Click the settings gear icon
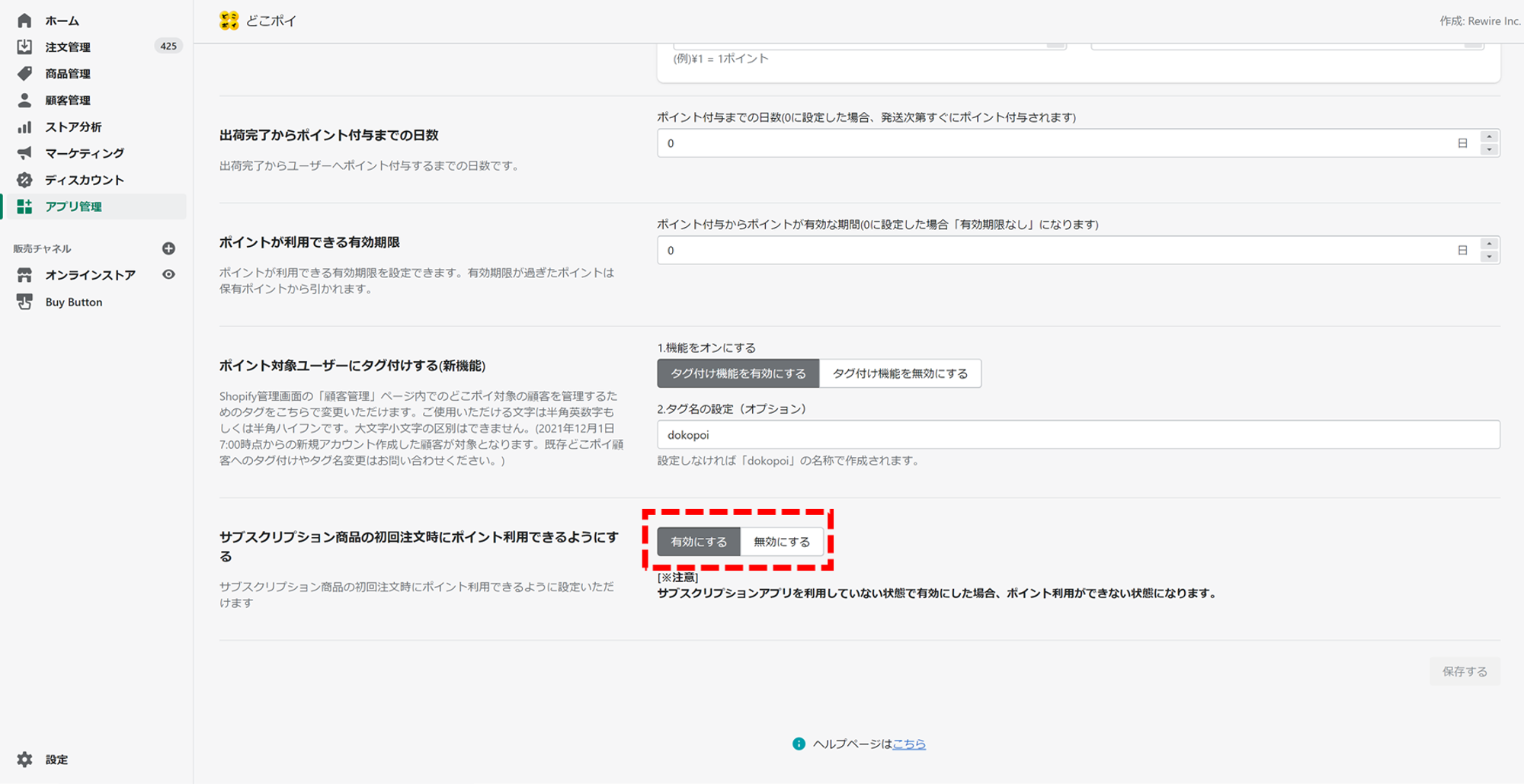The image size is (1524, 784). 24,760
